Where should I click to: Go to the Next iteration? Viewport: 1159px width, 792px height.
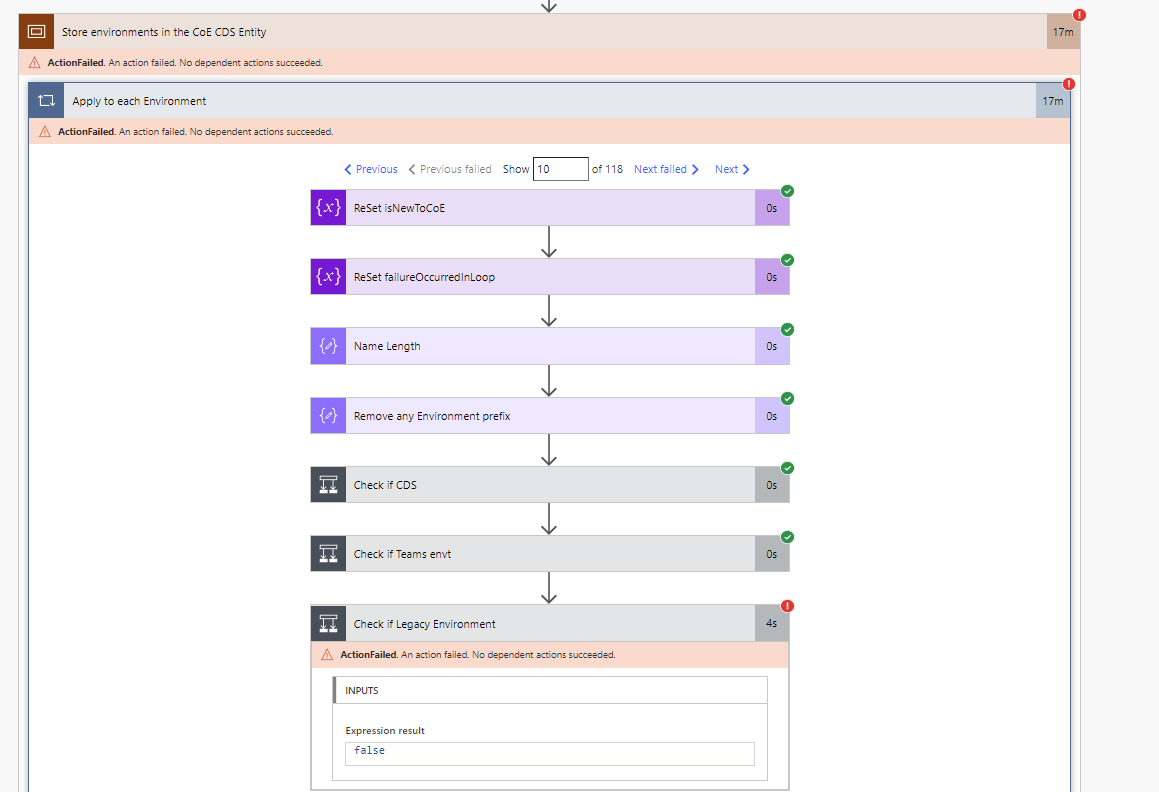[732, 169]
